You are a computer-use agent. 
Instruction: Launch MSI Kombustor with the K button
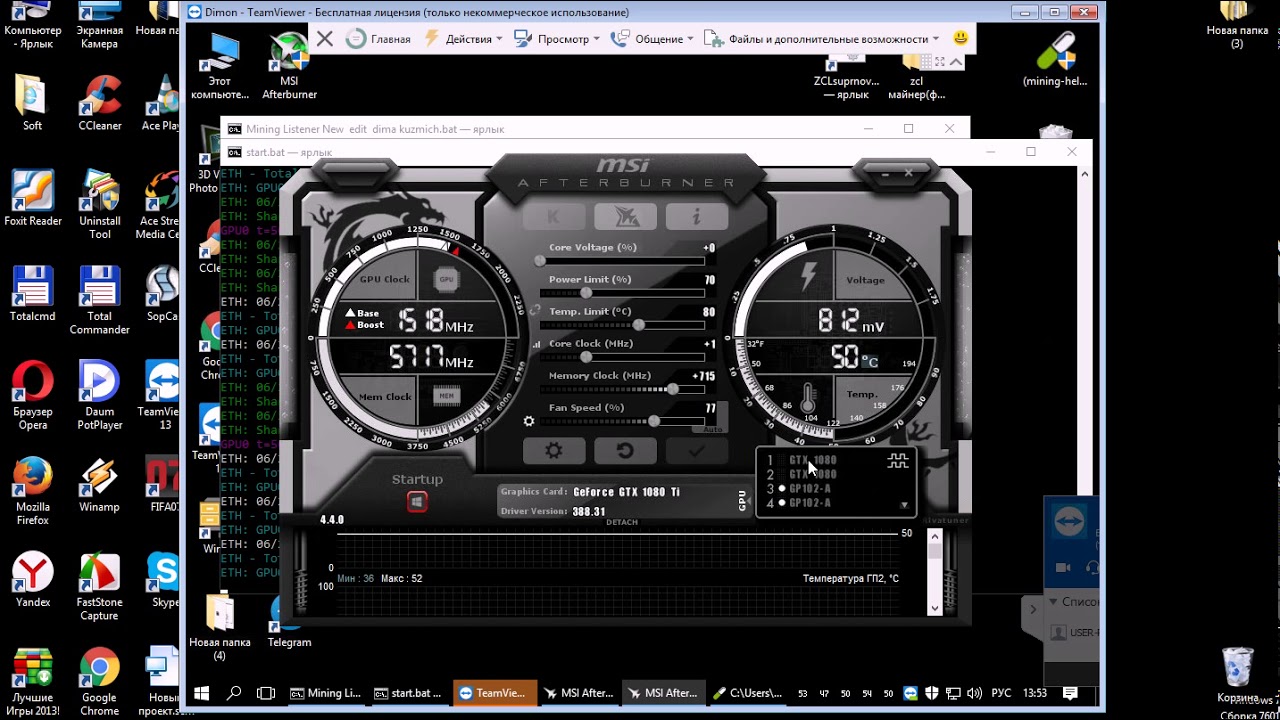coord(553,217)
